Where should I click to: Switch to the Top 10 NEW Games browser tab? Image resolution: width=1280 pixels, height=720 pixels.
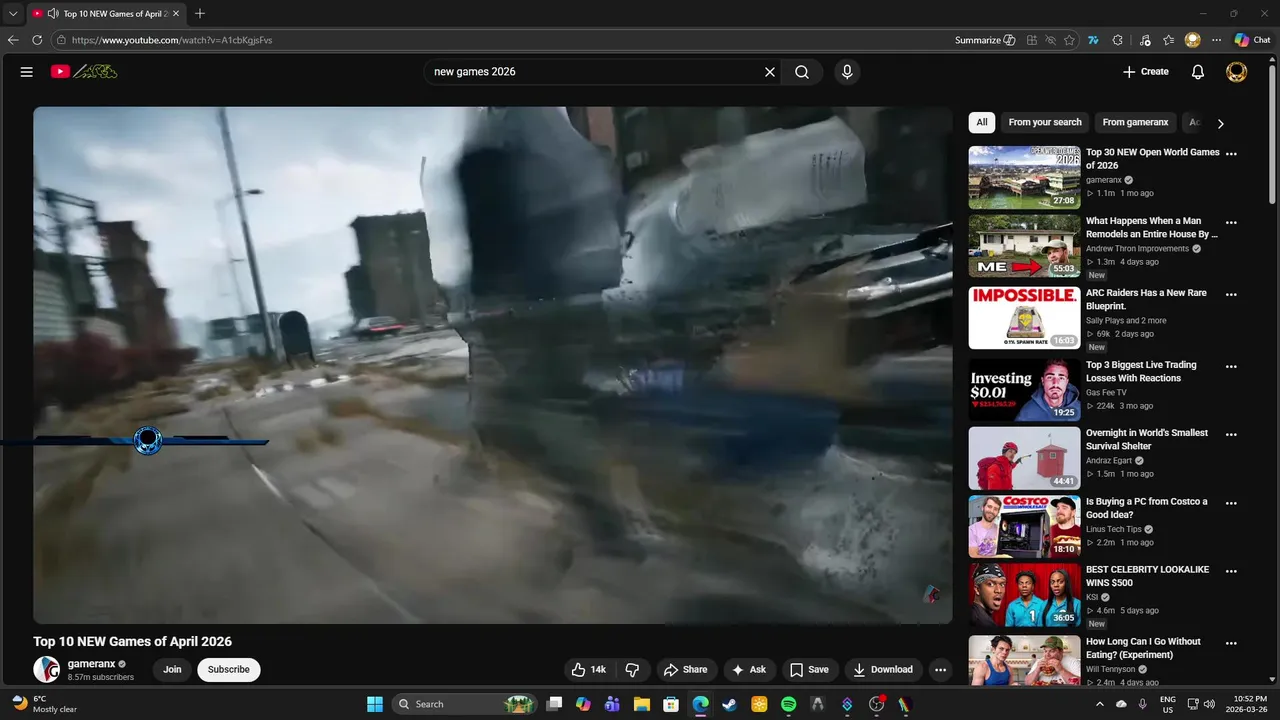pyautogui.click(x=106, y=14)
